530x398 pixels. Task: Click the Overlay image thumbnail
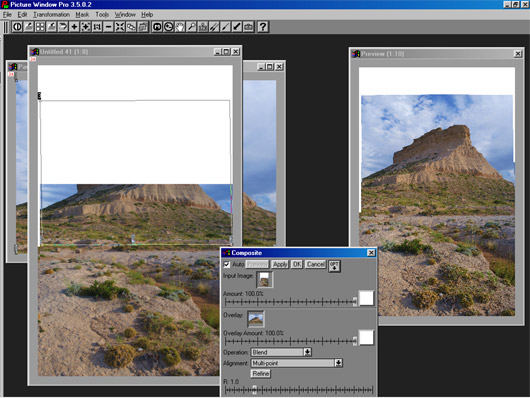[256, 319]
